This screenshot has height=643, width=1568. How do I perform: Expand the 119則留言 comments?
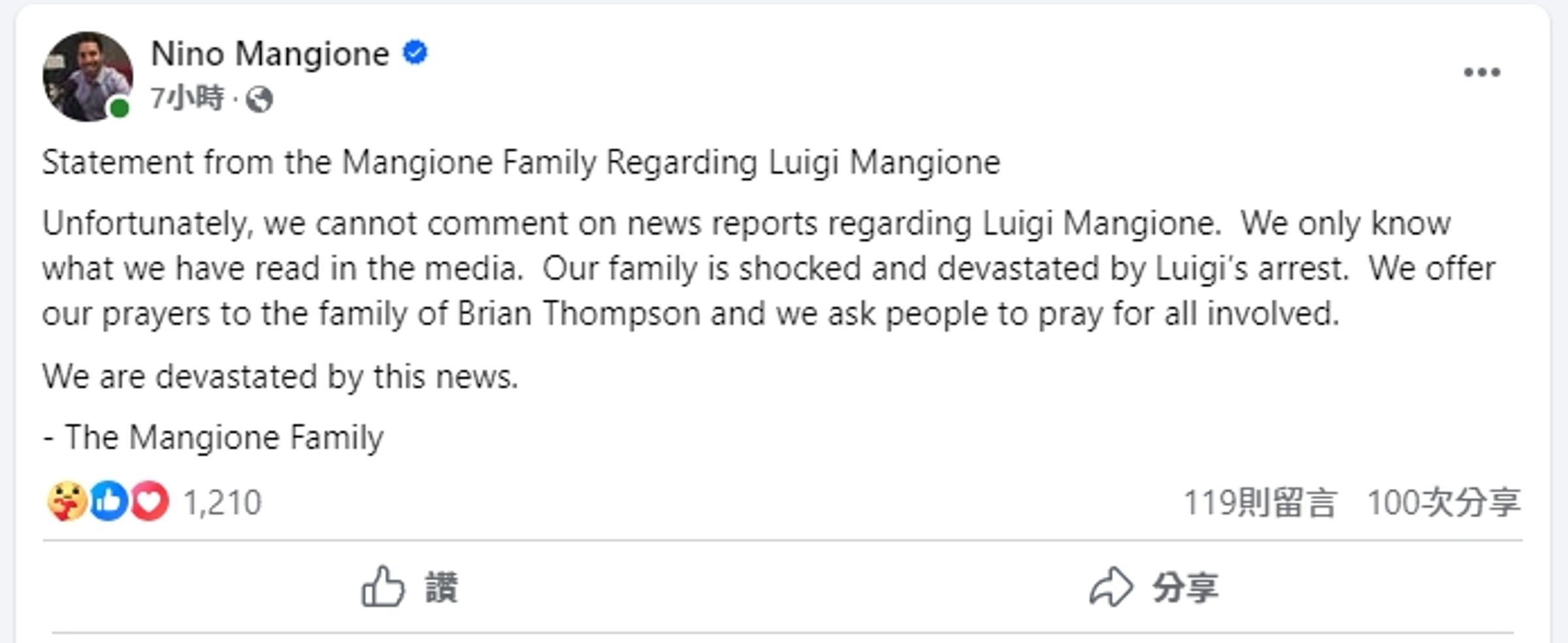coord(1260,503)
